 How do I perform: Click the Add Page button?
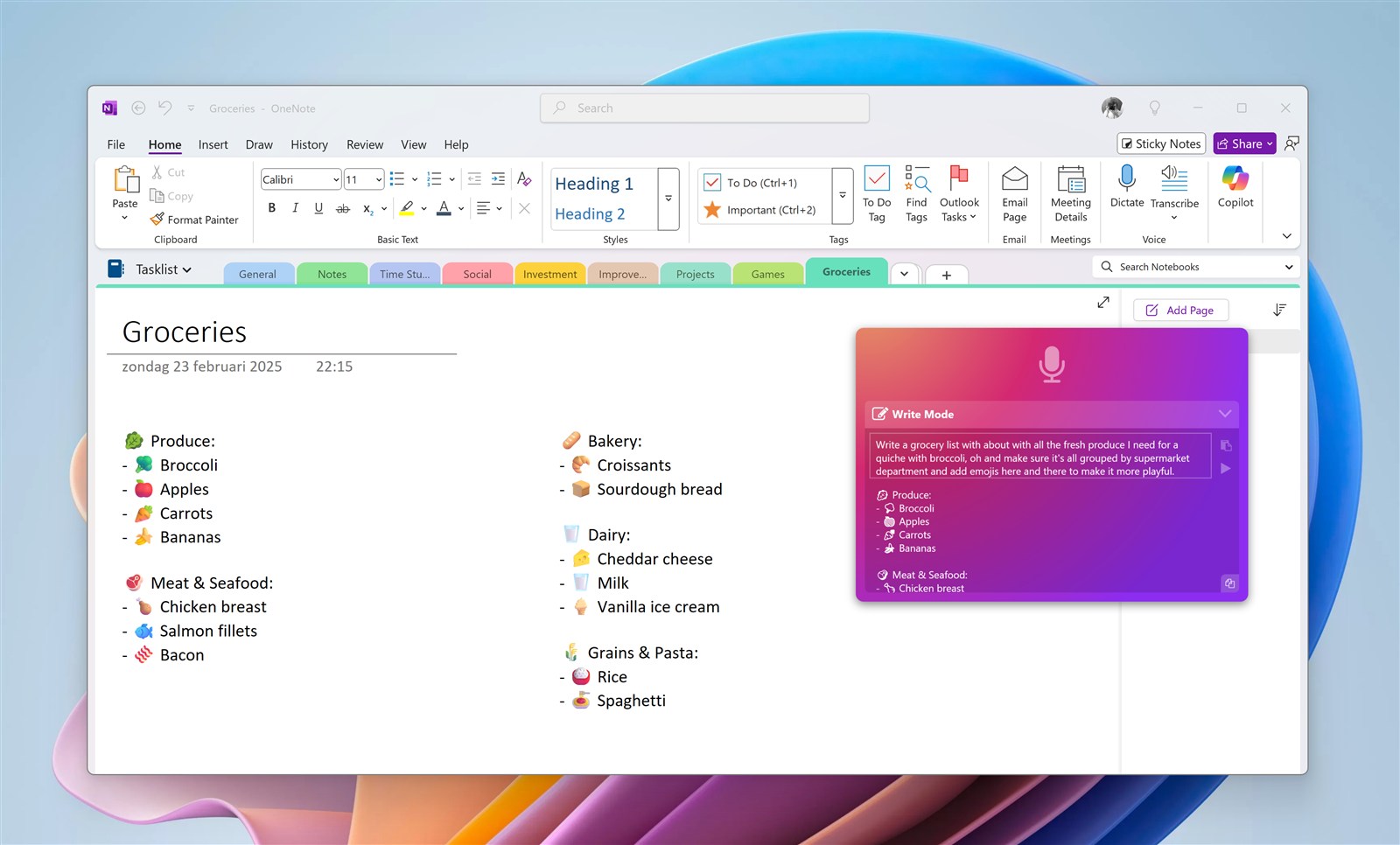[1180, 310]
